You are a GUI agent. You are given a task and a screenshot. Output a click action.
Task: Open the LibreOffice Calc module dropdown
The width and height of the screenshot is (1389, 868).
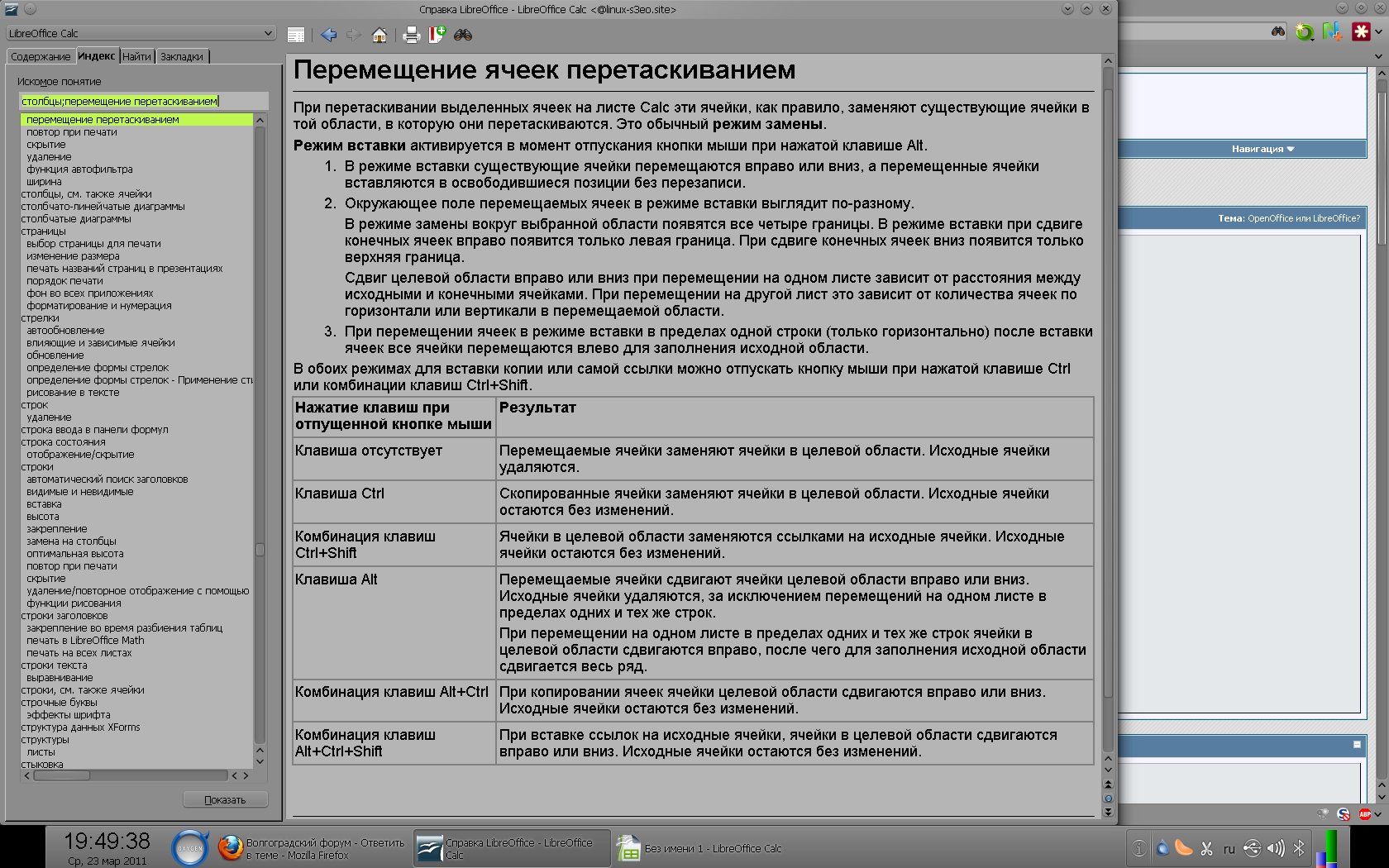pos(141,33)
